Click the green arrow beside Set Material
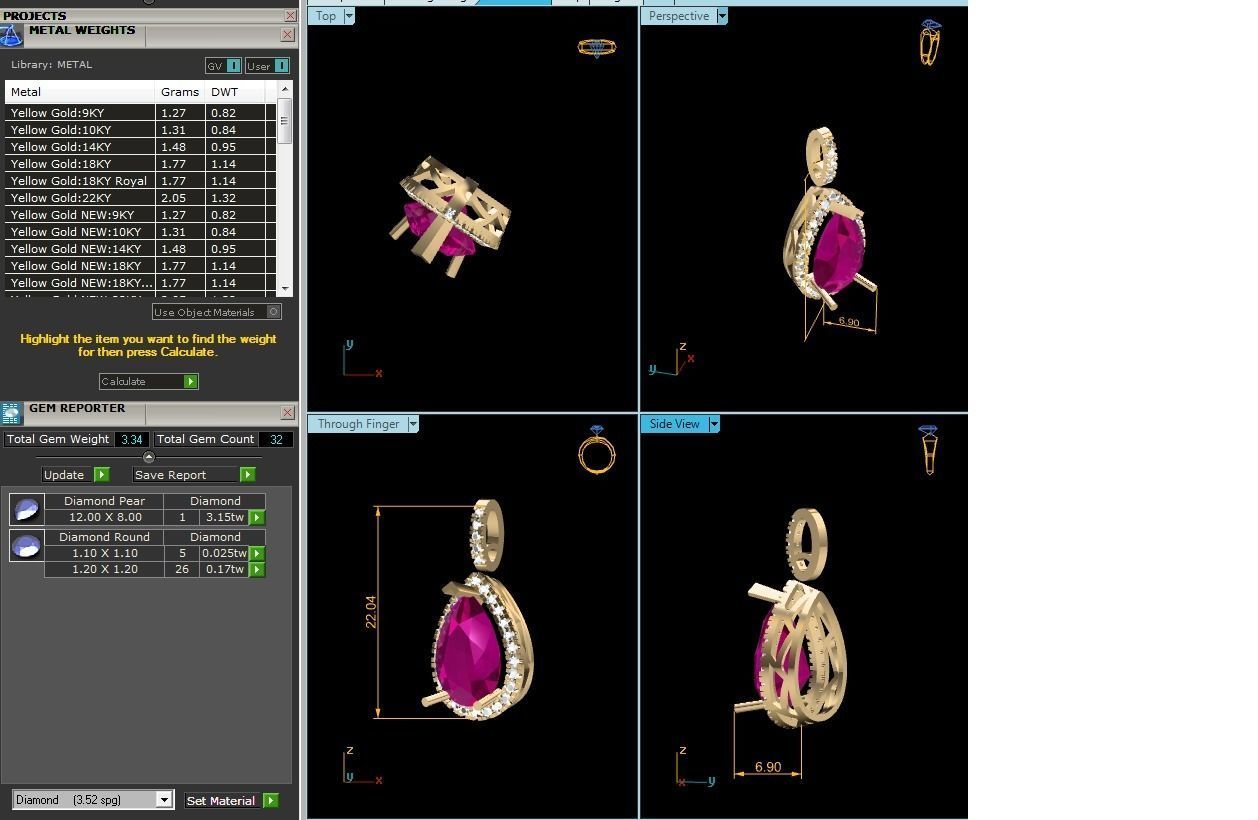Viewport: 1258px width, 820px height. click(x=270, y=800)
